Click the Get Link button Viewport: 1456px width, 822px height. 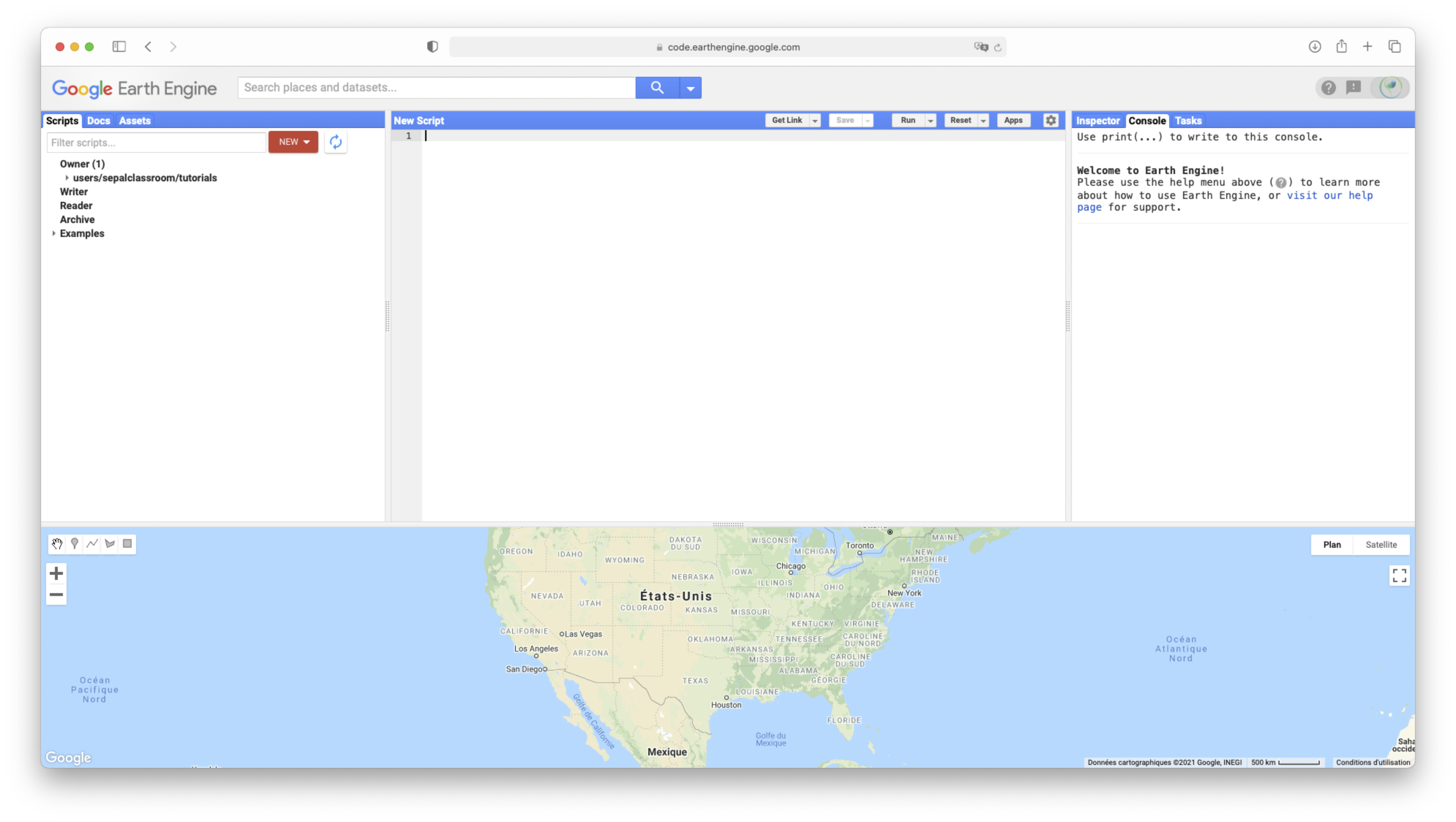click(787, 120)
